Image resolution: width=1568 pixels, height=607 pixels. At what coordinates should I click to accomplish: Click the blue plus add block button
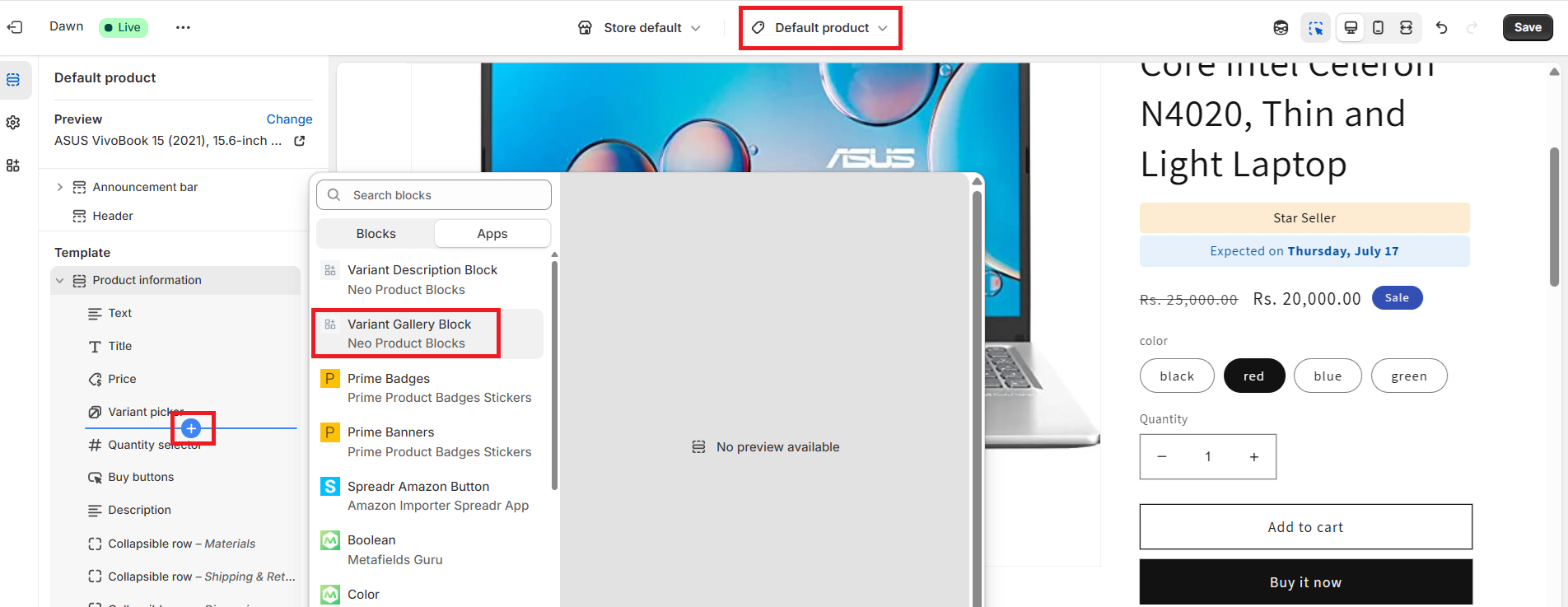tap(191, 428)
